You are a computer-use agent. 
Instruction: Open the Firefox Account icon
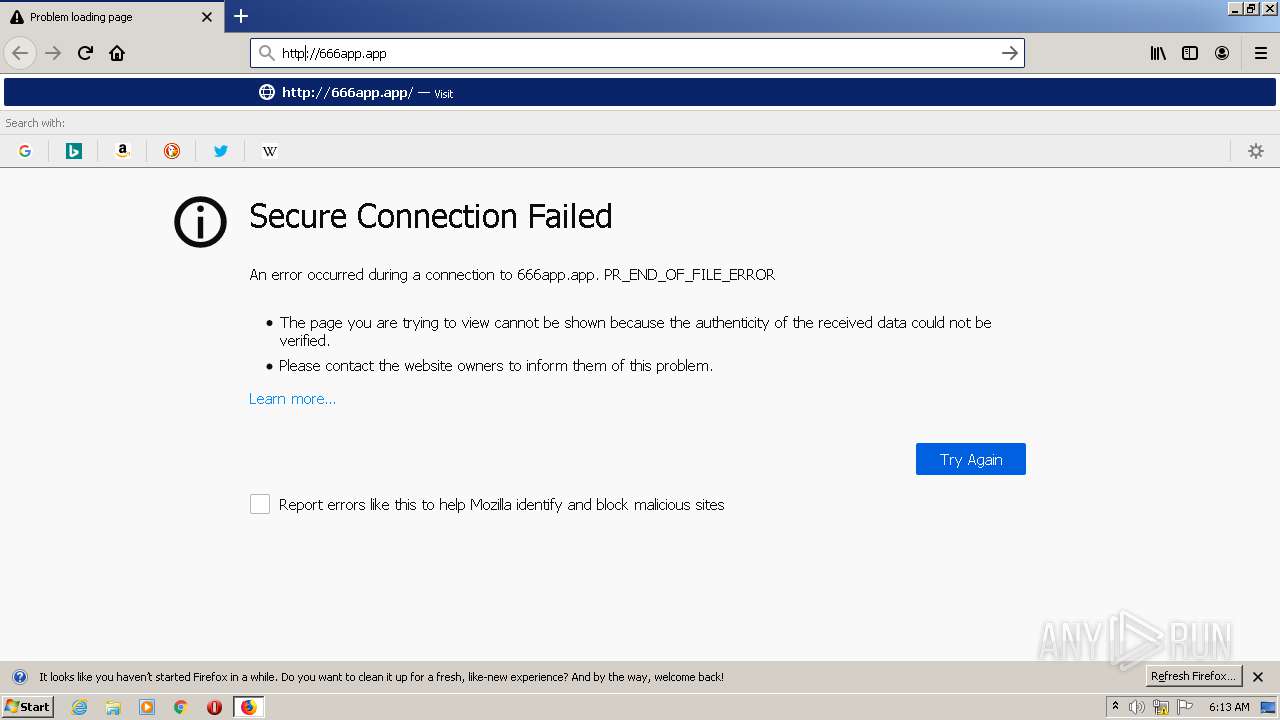tap(1222, 53)
